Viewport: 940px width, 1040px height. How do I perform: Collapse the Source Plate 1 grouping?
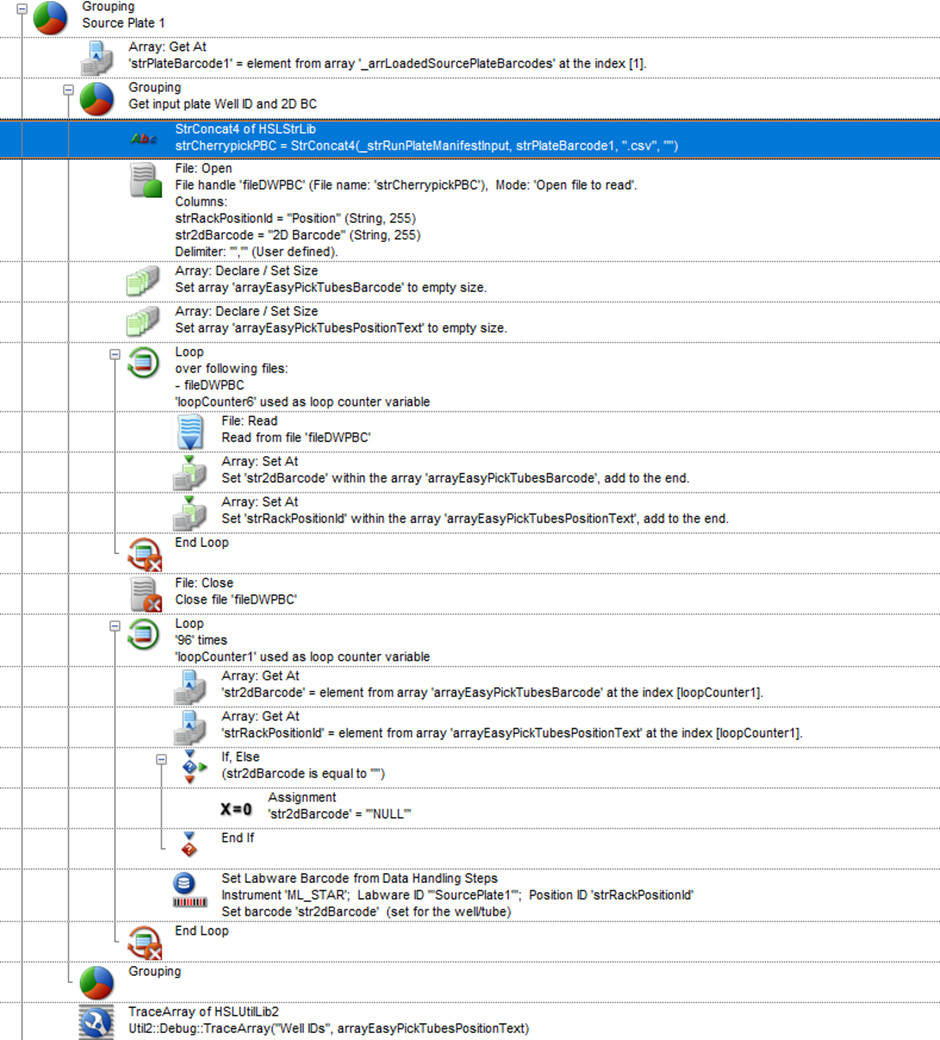[x=22, y=9]
